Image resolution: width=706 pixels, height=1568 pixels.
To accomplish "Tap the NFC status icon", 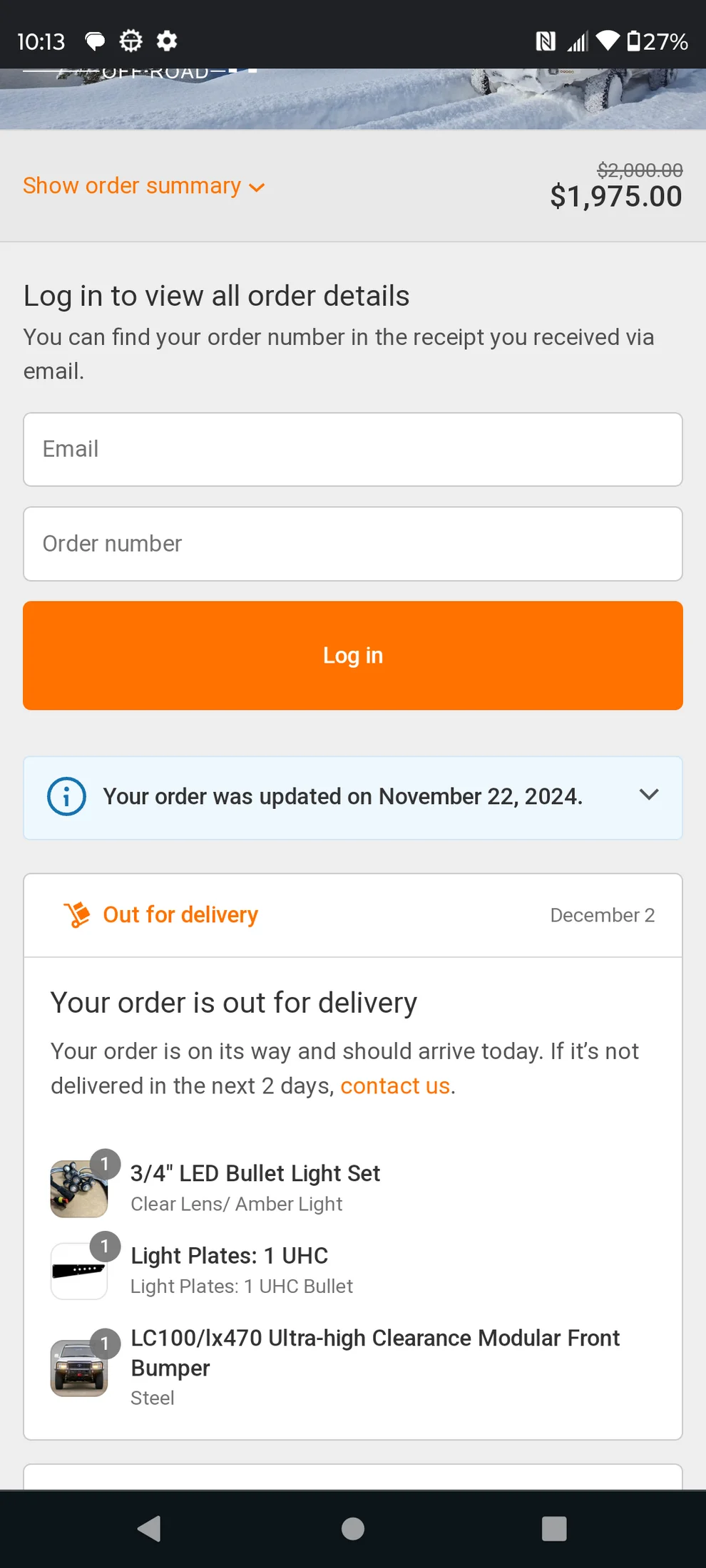I will tap(546, 41).
